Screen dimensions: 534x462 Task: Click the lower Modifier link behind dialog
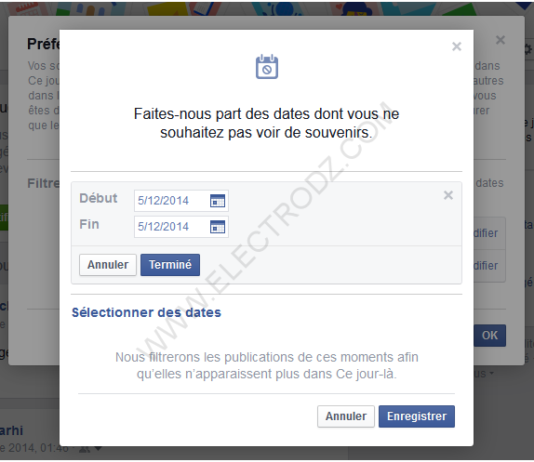tap(486, 266)
